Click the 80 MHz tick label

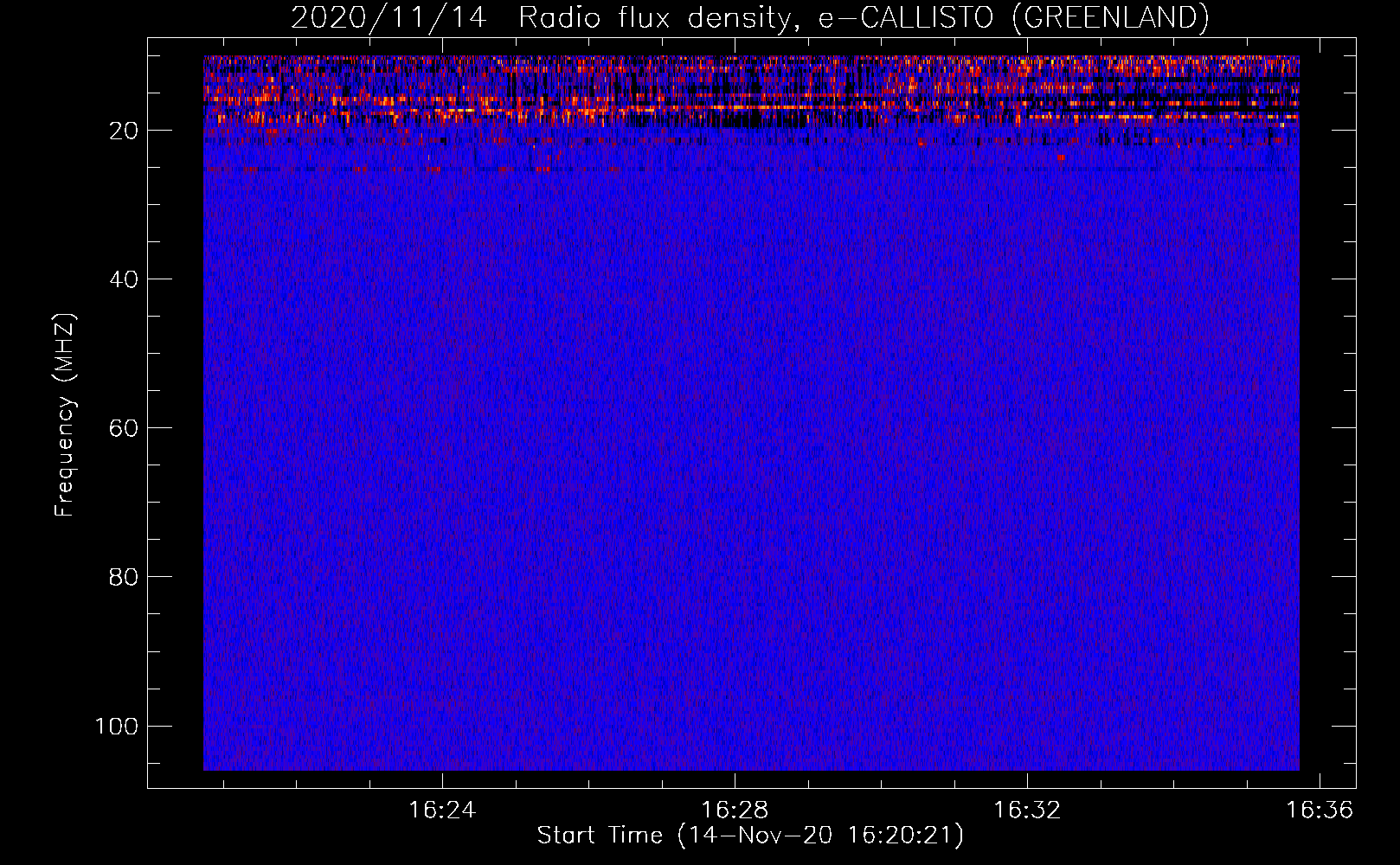pyautogui.click(x=124, y=577)
